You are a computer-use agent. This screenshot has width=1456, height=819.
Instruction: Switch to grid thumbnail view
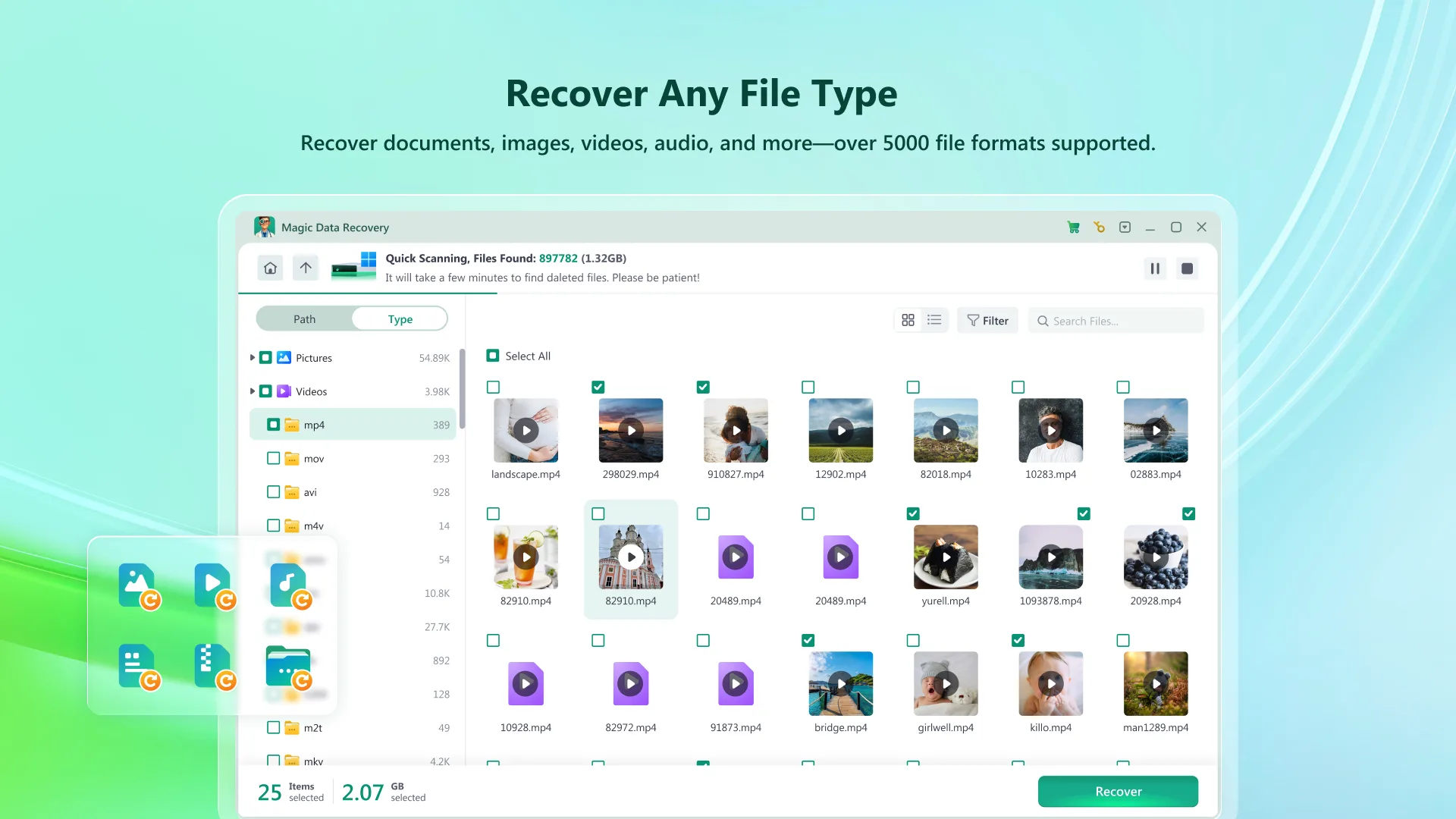908,321
